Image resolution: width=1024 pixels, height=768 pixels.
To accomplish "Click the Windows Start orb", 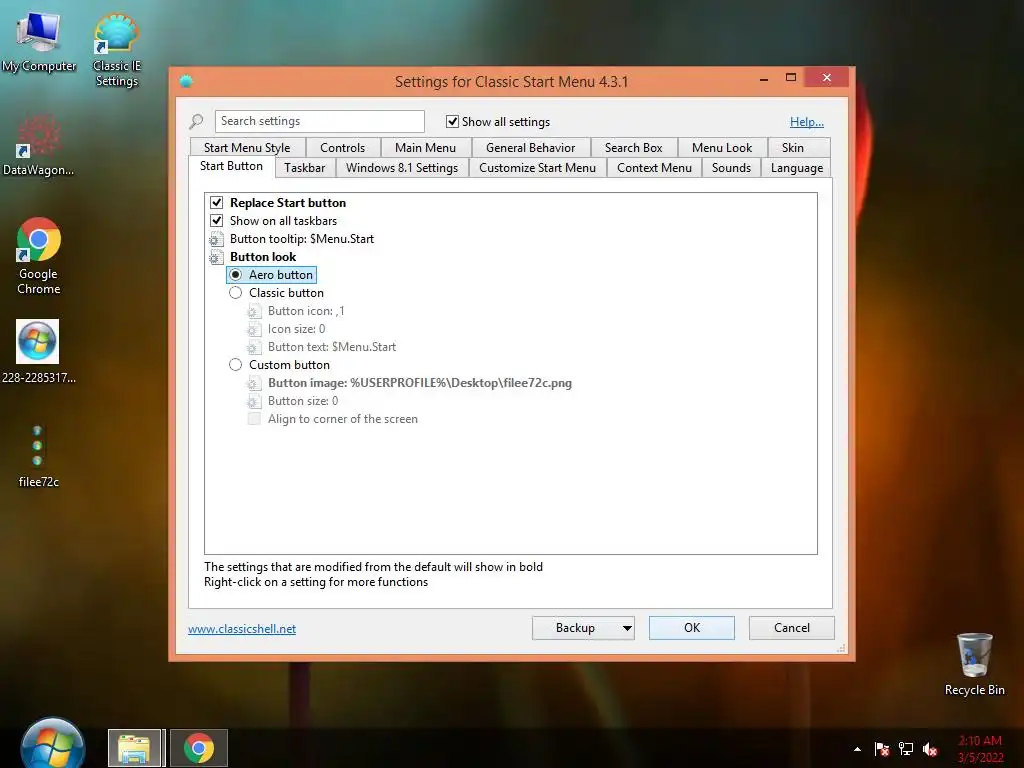I will pyautogui.click(x=52, y=745).
